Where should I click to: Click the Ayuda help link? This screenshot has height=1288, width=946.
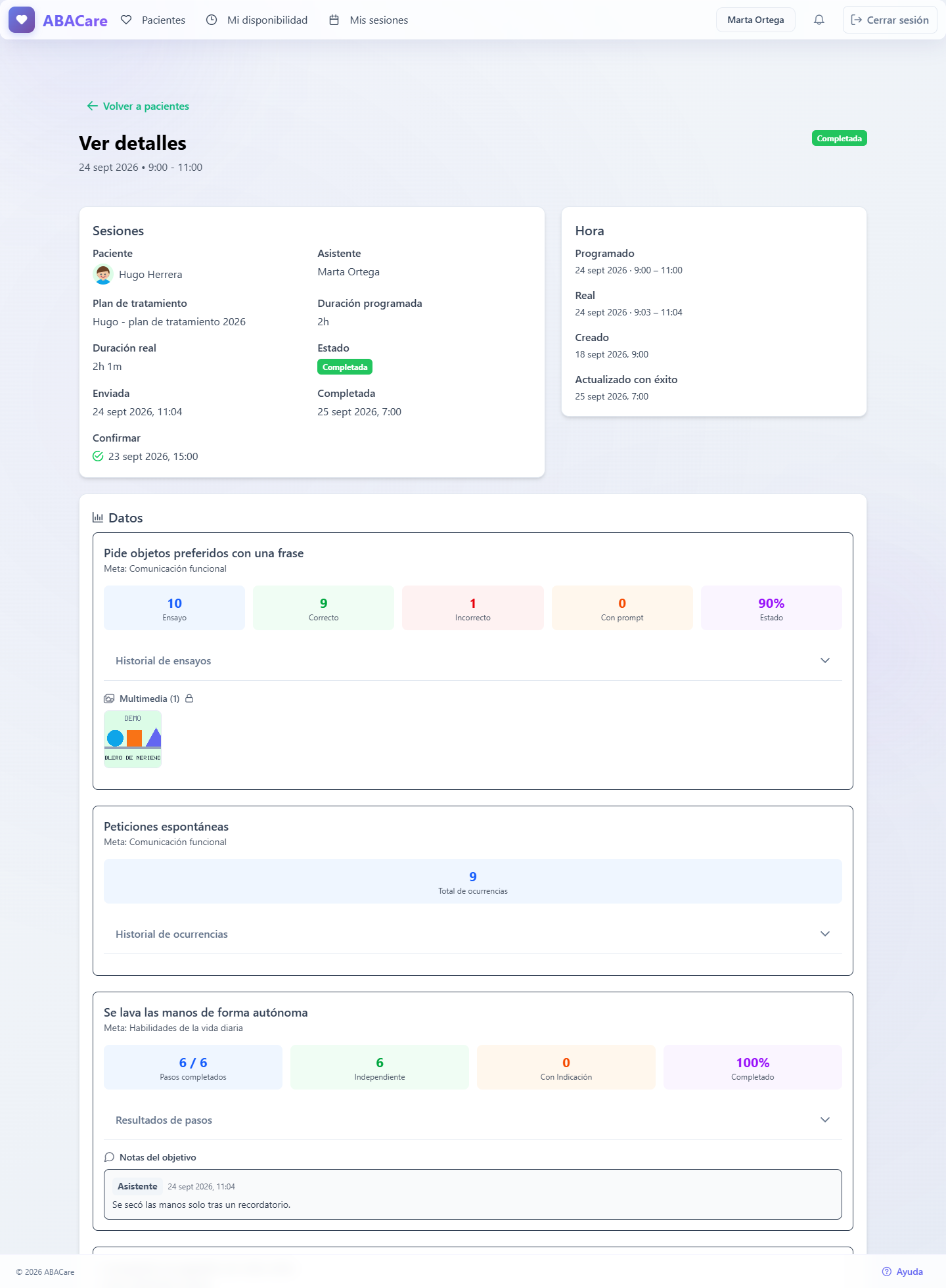point(902,1272)
